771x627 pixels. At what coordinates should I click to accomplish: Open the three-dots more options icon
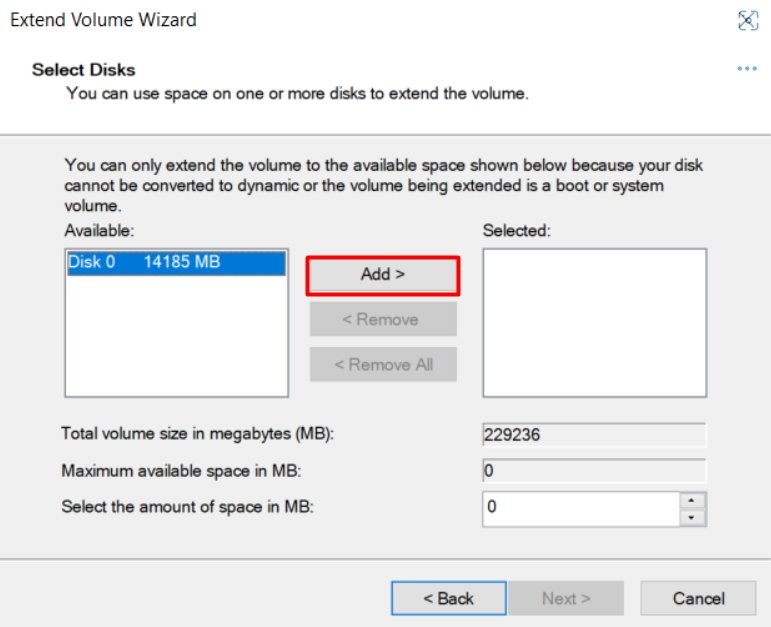[x=746, y=69]
